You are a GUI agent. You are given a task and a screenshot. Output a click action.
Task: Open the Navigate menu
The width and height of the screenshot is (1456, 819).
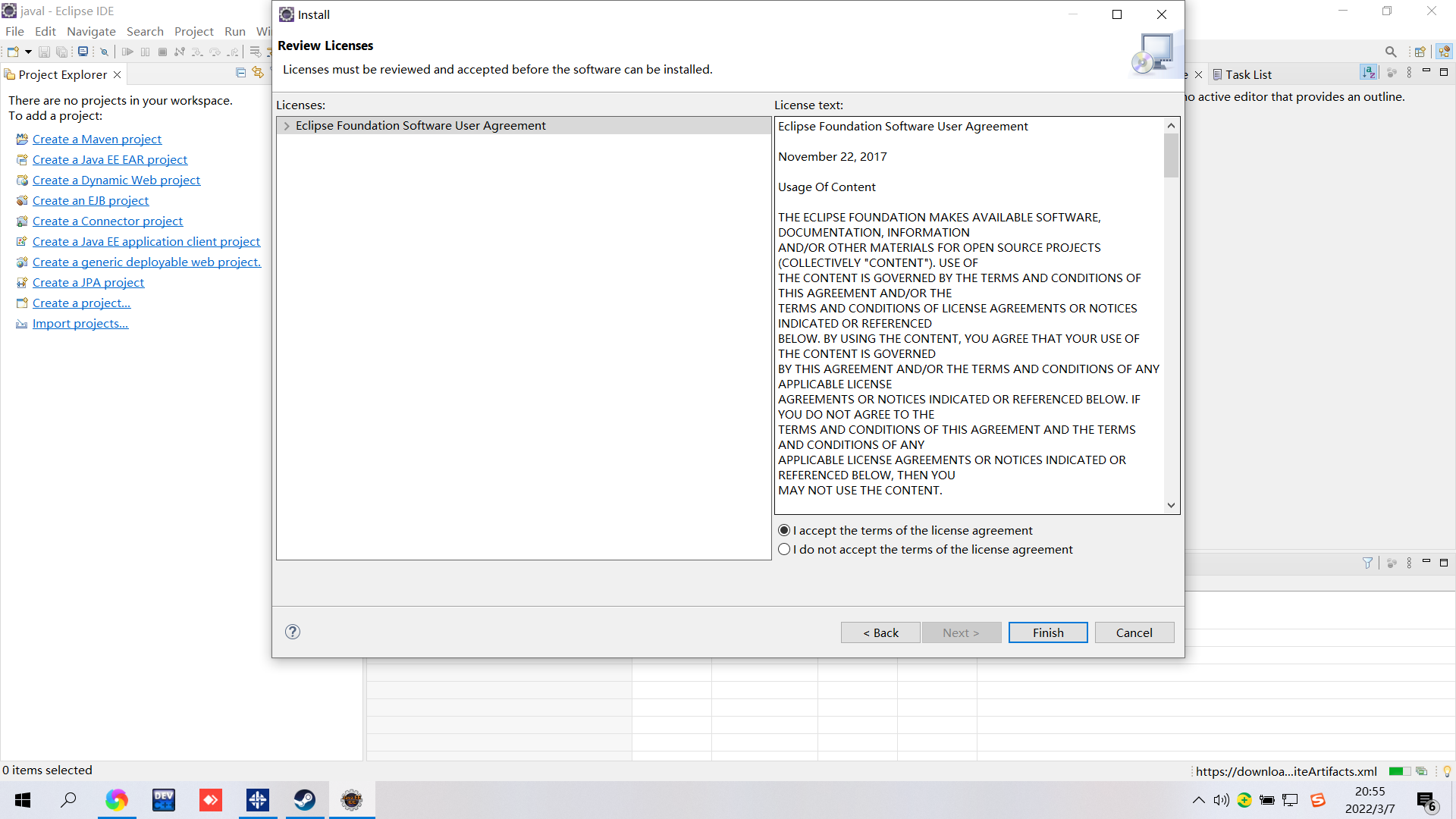point(91,31)
